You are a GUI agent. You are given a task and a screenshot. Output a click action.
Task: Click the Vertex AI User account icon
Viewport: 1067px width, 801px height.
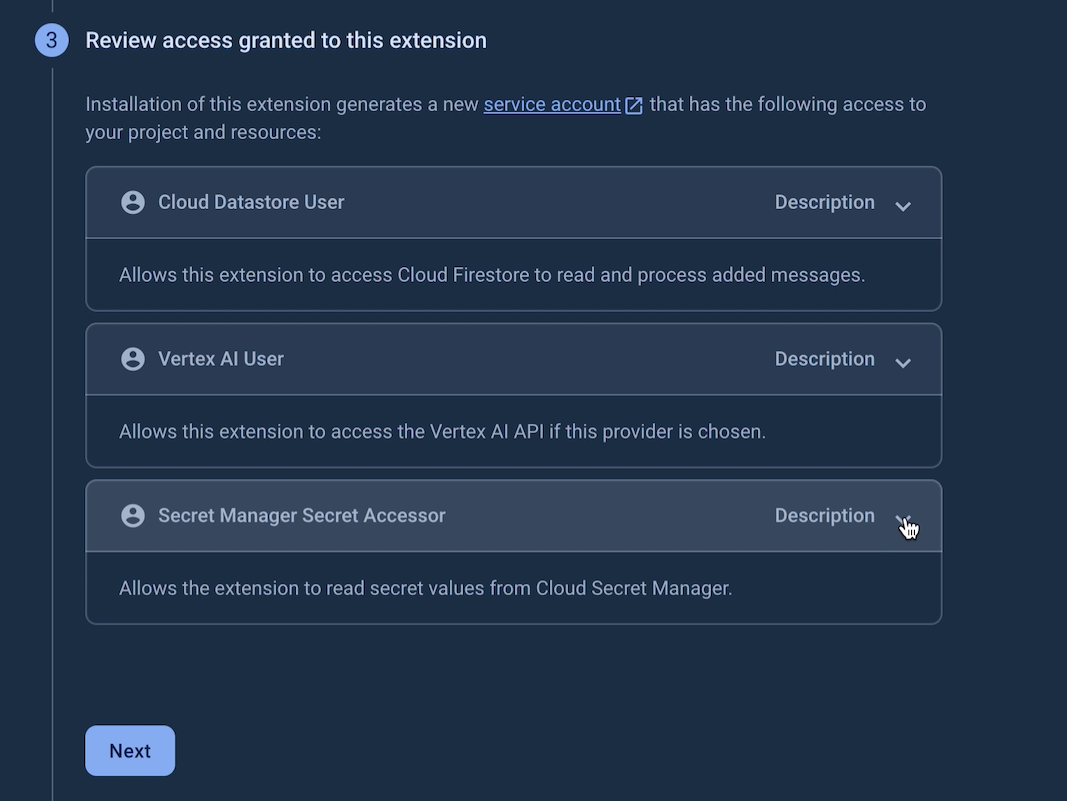tap(133, 359)
